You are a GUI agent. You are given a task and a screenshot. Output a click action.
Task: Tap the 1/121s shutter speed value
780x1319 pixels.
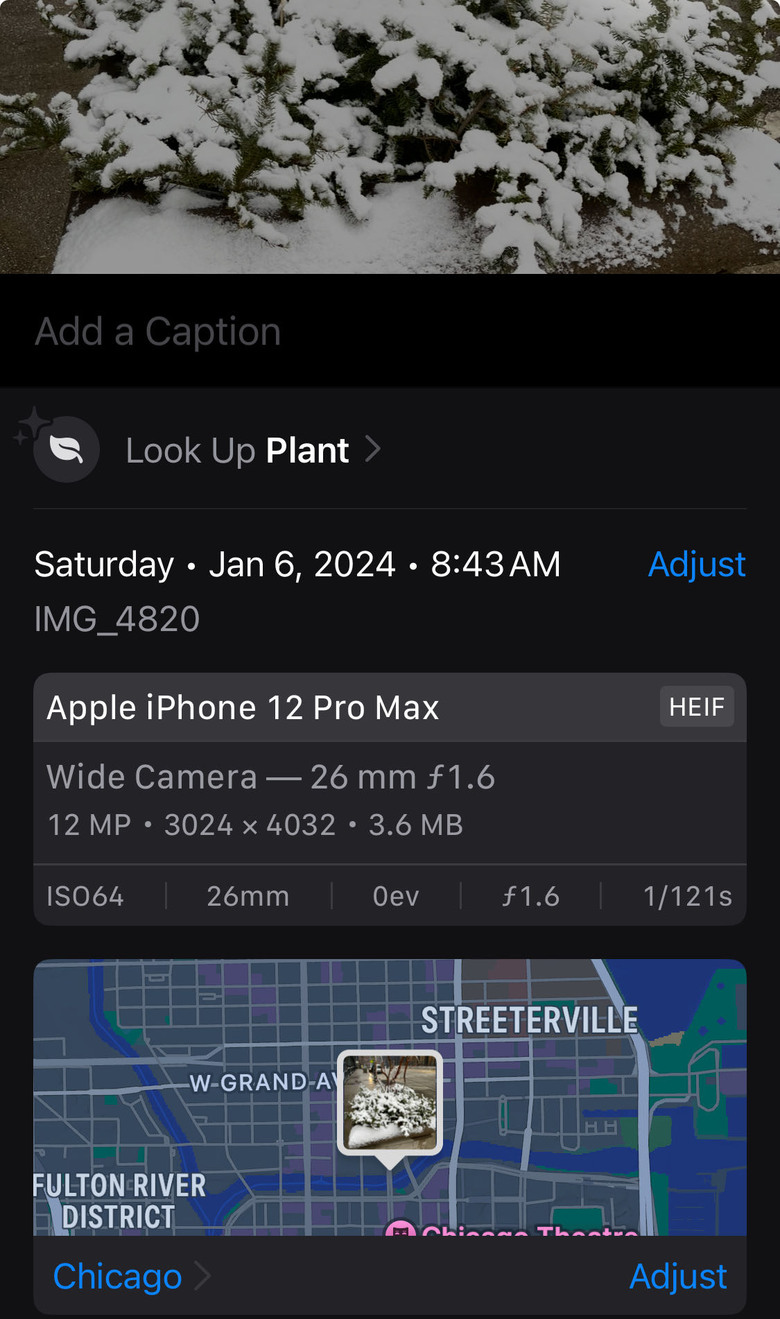coord(688,896)
